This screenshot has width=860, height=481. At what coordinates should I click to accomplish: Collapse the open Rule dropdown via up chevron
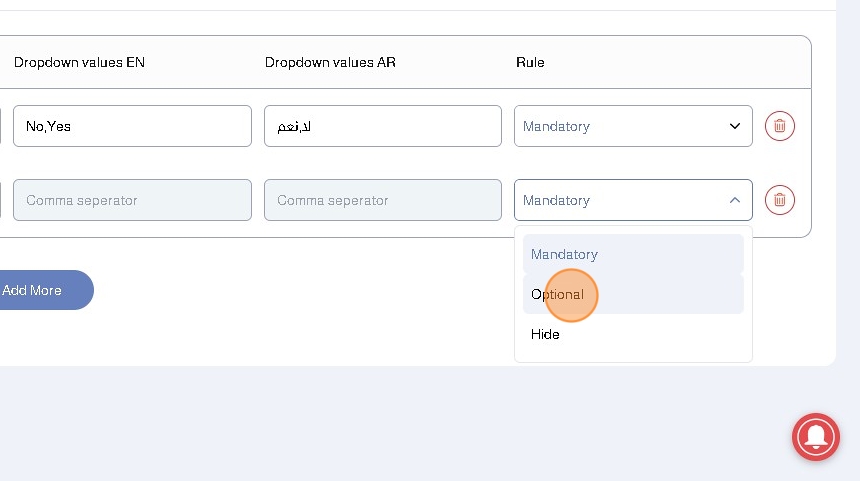(x=735, y=200)
